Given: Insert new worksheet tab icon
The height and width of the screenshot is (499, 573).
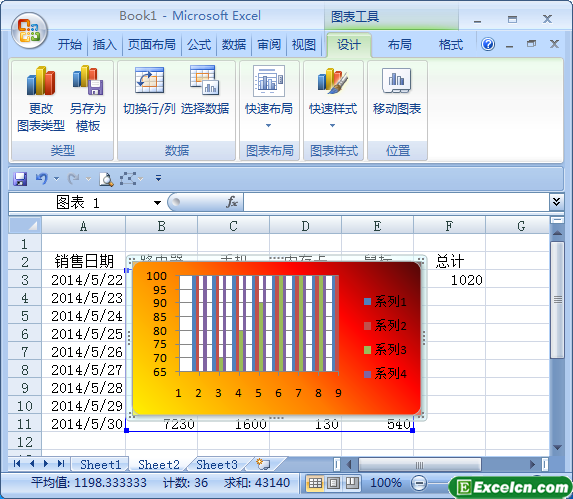Looking at the screenshot, I should tap(263, 464).
